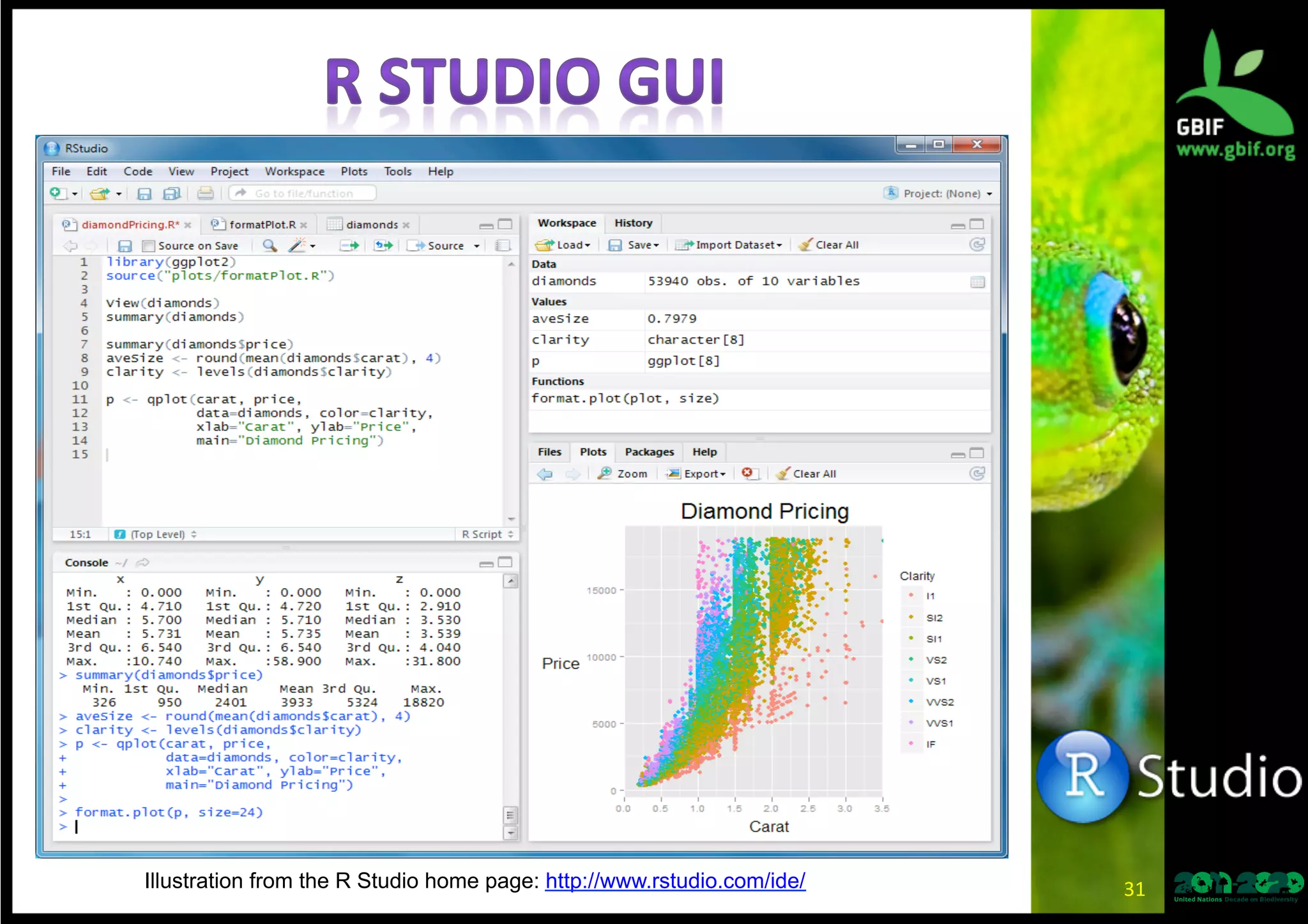Click the Print icon in main toolbar
Screen dimensions: 1308x924
click(205, 193)
